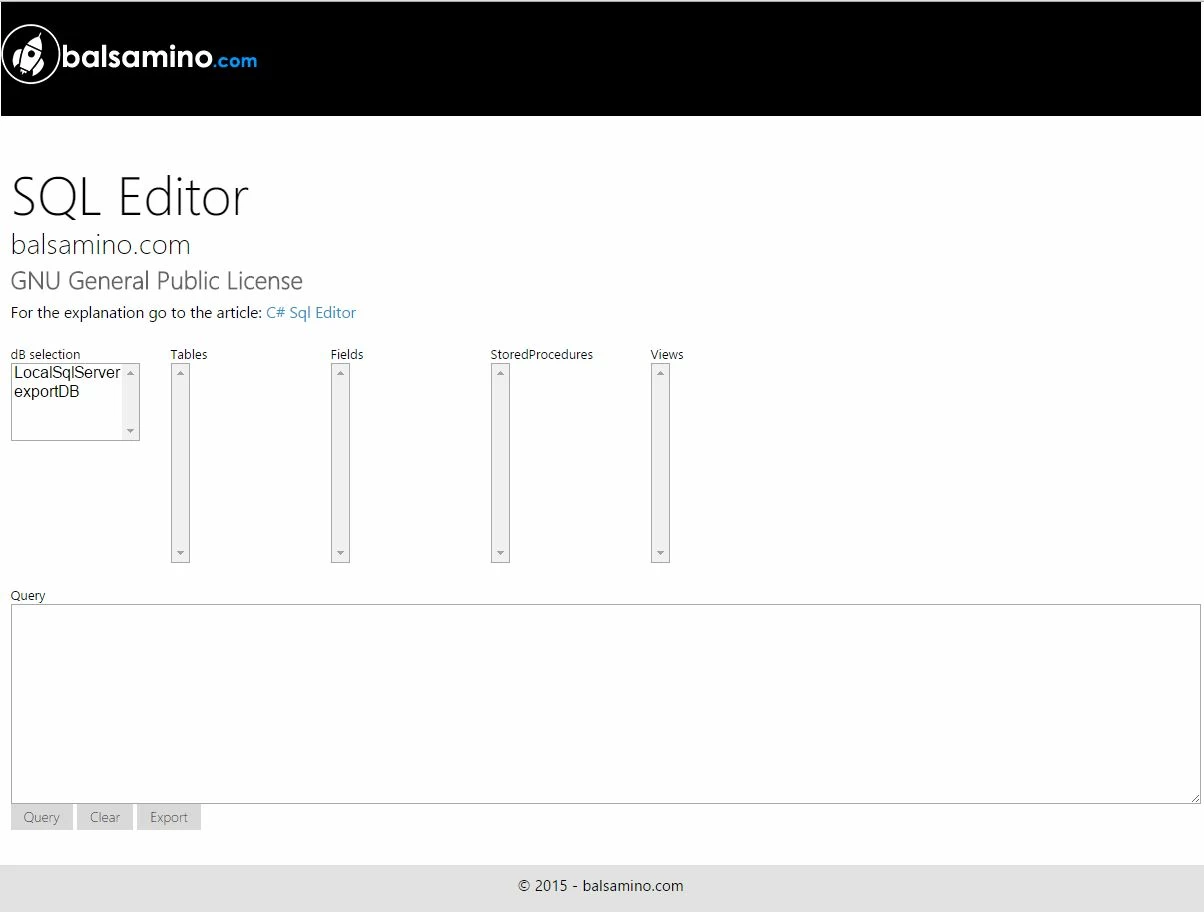Click up arrow in Views listbox
1204x912 pixels.
[660, 373]
